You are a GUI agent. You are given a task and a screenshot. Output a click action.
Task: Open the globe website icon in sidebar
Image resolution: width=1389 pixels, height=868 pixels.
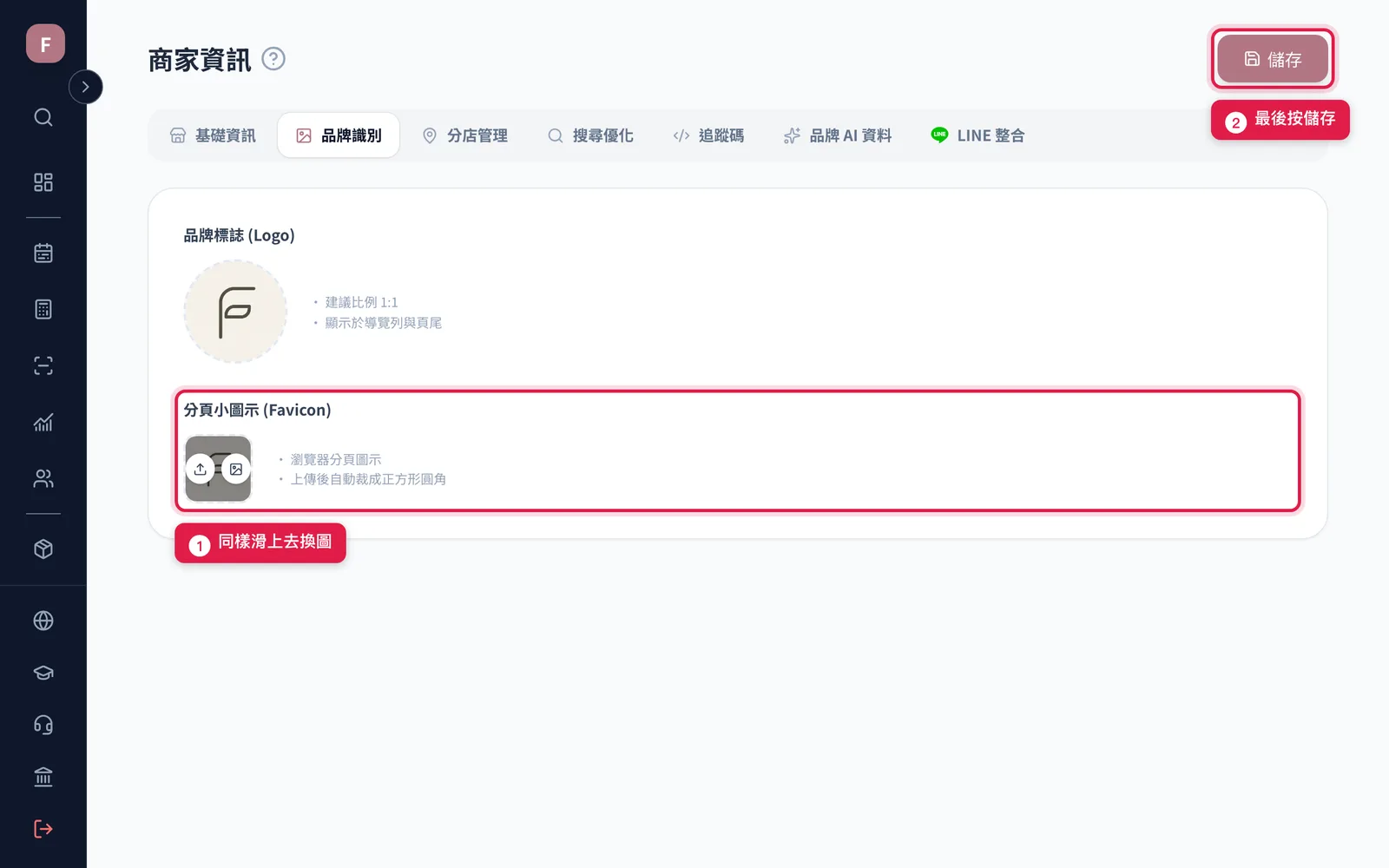43,621
